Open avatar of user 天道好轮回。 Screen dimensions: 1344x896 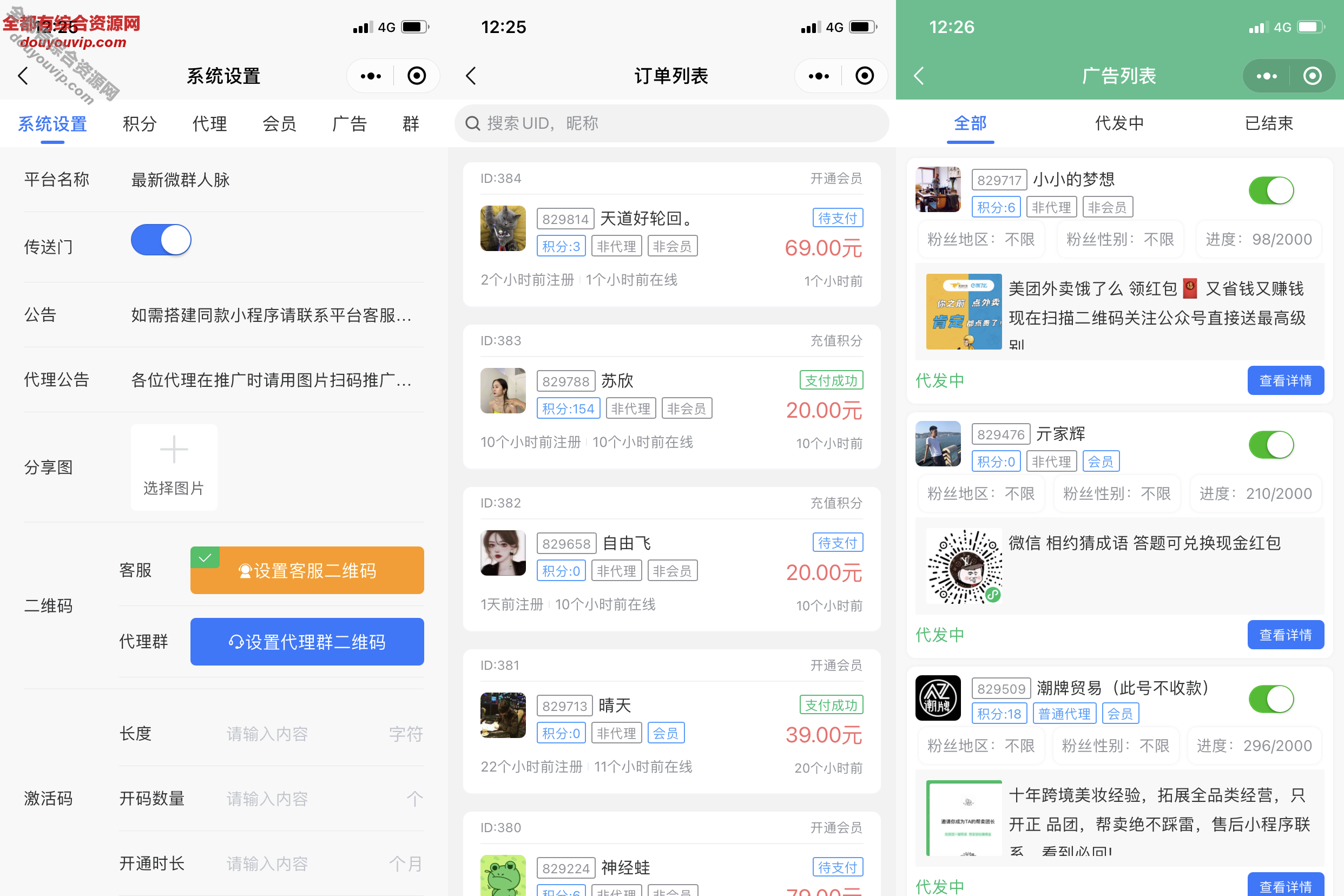pos(503,228)
